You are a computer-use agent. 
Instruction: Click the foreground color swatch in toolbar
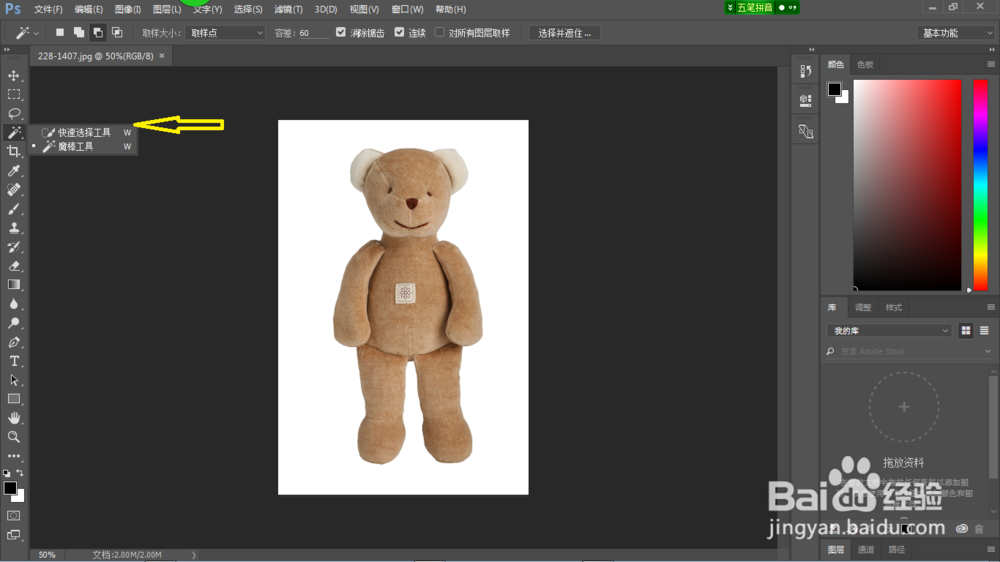[x=10, y=488]
